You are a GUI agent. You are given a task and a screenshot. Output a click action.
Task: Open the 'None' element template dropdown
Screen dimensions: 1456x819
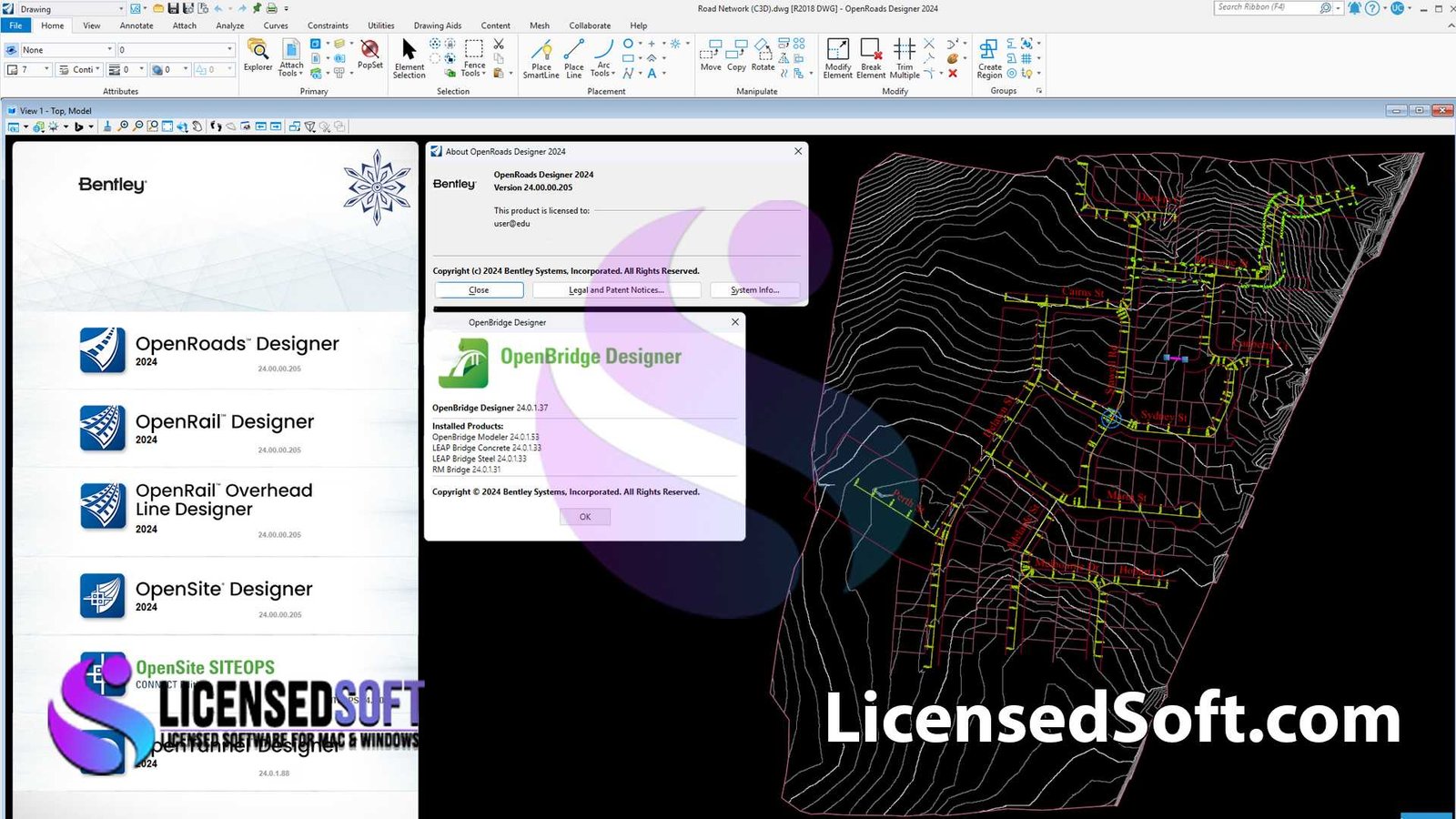point(66,50)
